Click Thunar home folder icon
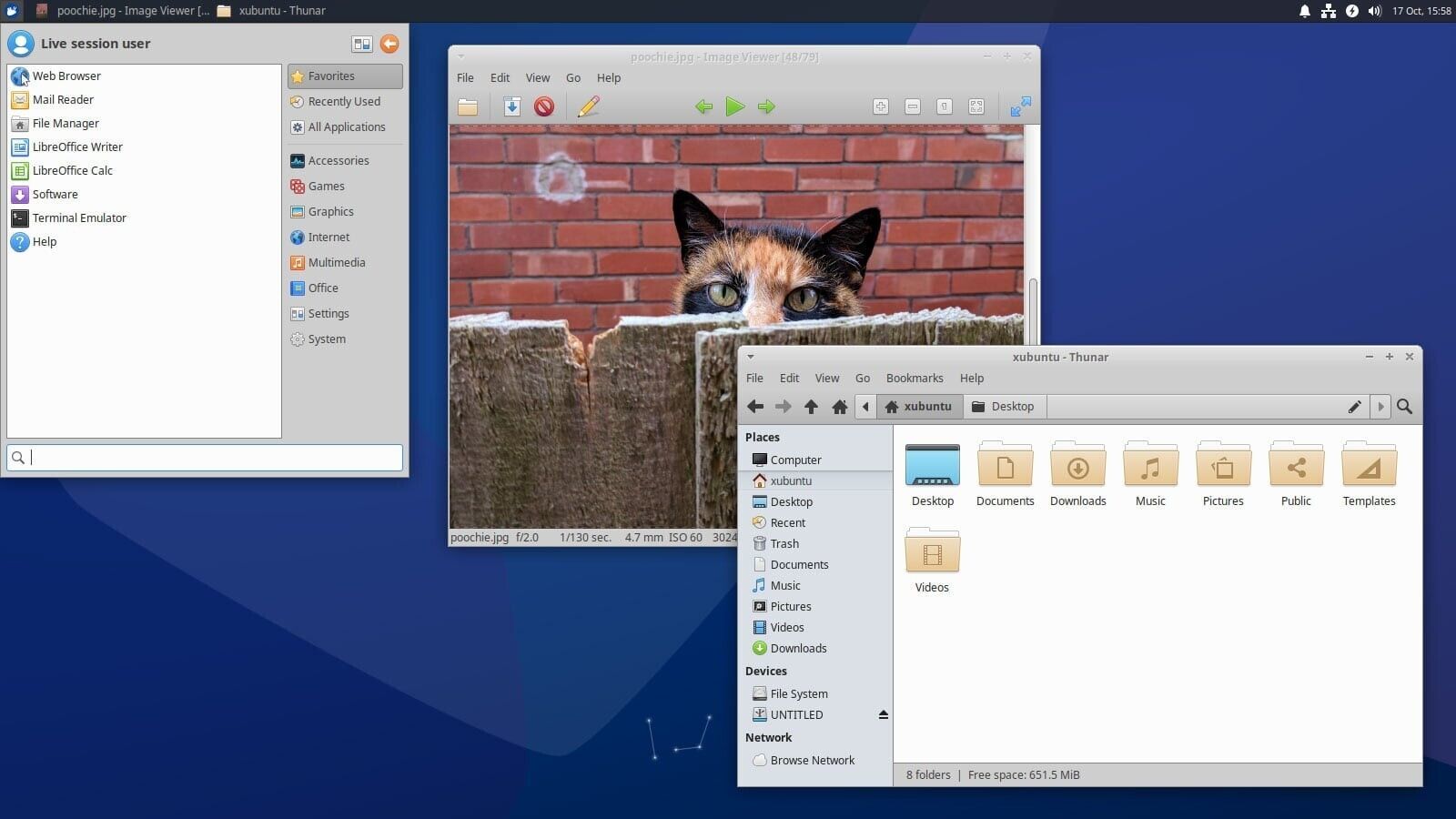 (839, 407)
